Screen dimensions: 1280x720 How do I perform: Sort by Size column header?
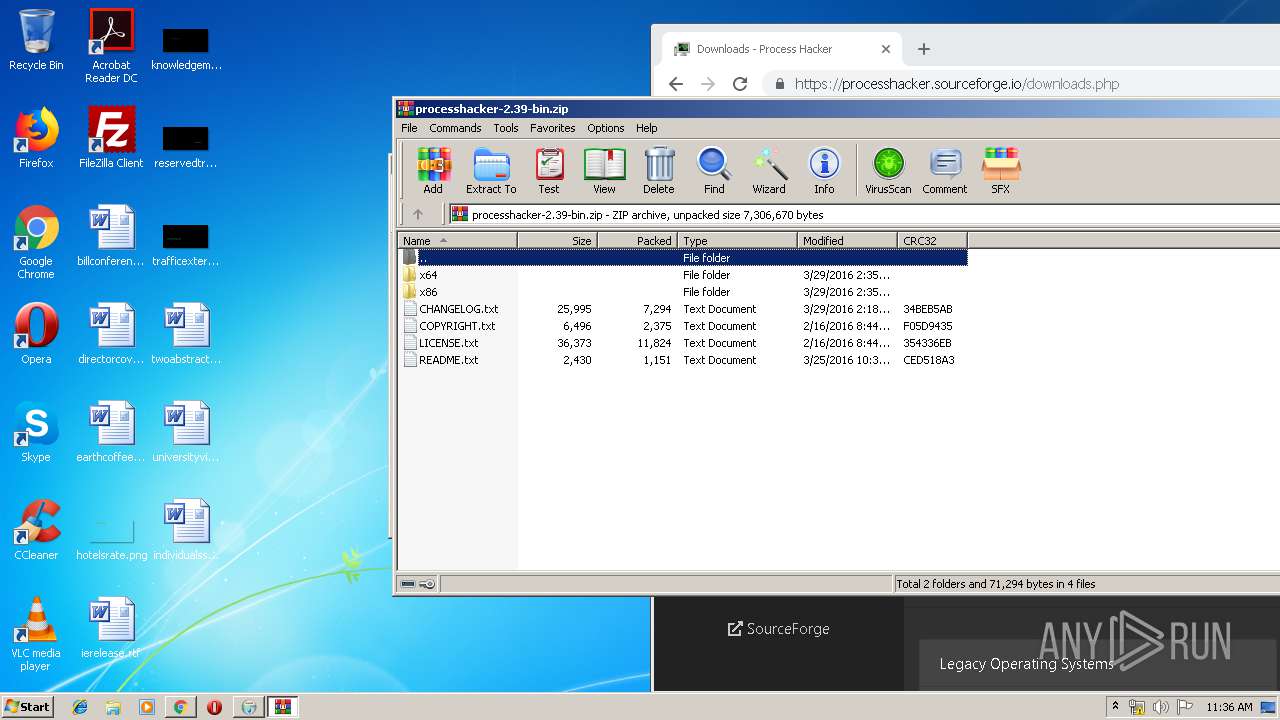[558, 241]
